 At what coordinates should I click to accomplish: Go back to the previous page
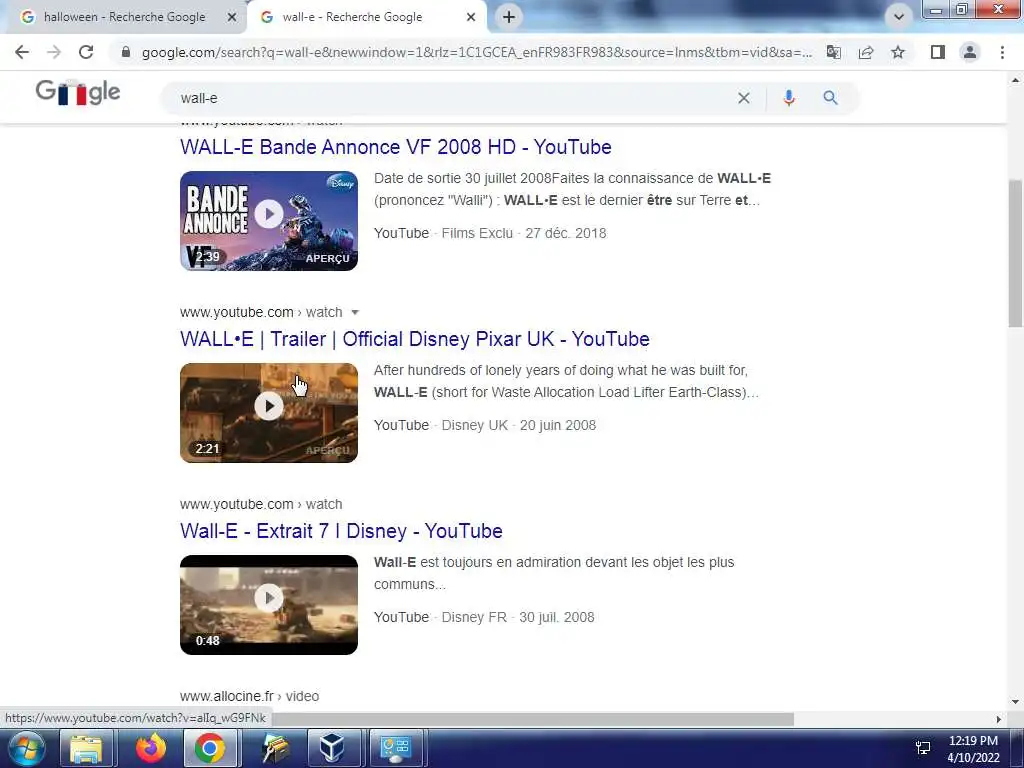click(22, 52)
